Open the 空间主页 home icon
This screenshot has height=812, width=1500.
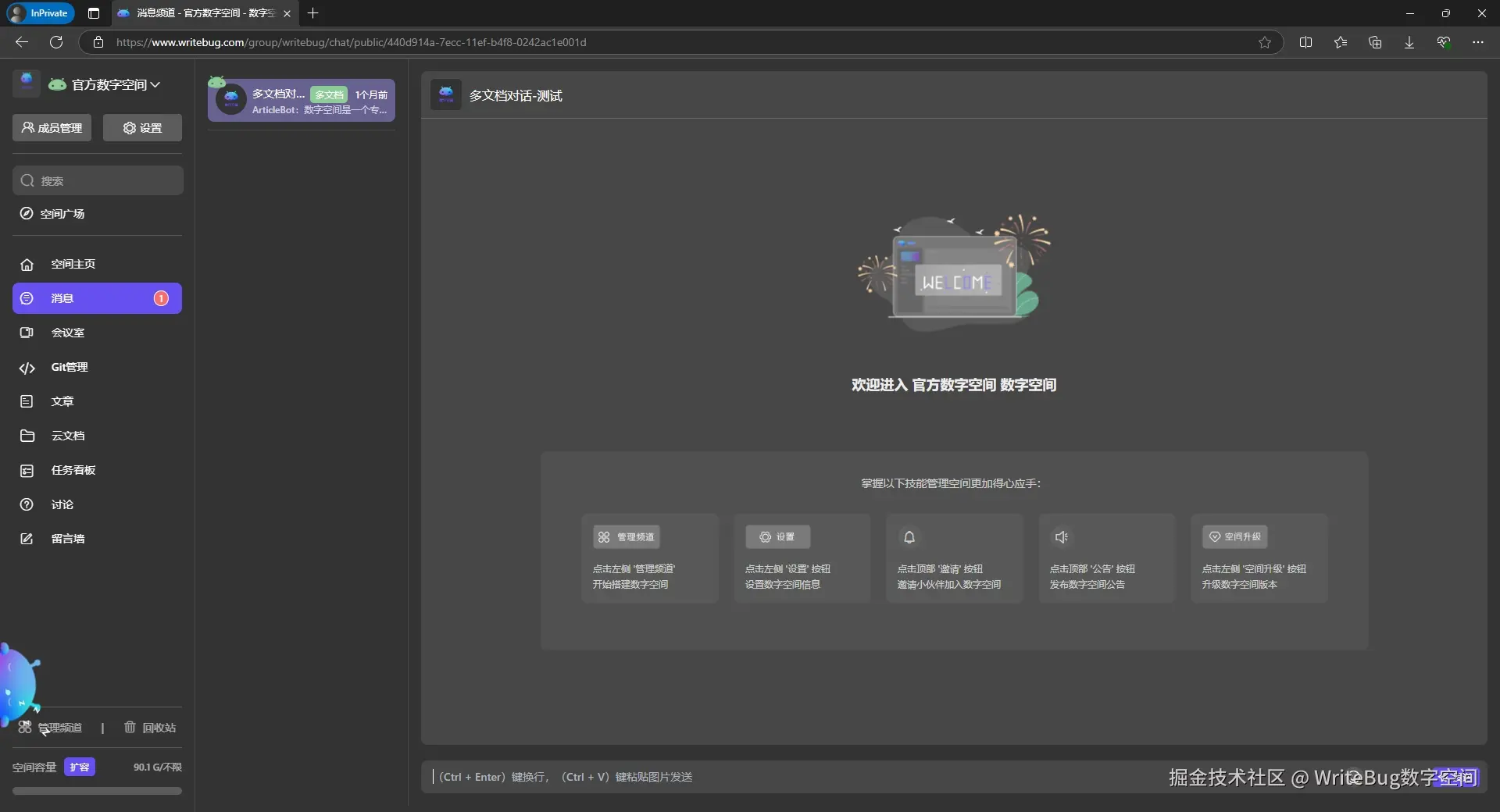27,265
